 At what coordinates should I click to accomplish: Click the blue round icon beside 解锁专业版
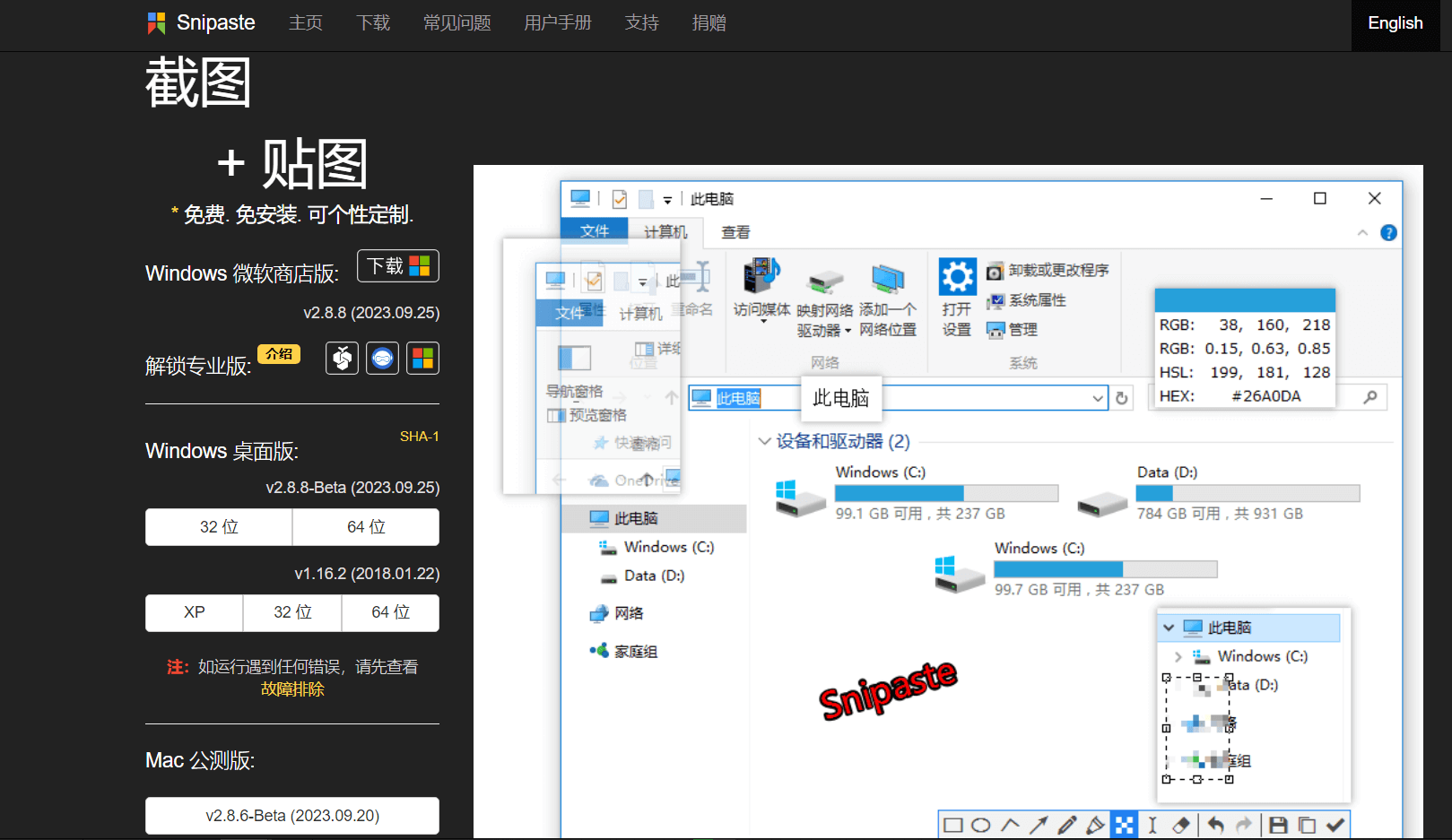point(382,359)
